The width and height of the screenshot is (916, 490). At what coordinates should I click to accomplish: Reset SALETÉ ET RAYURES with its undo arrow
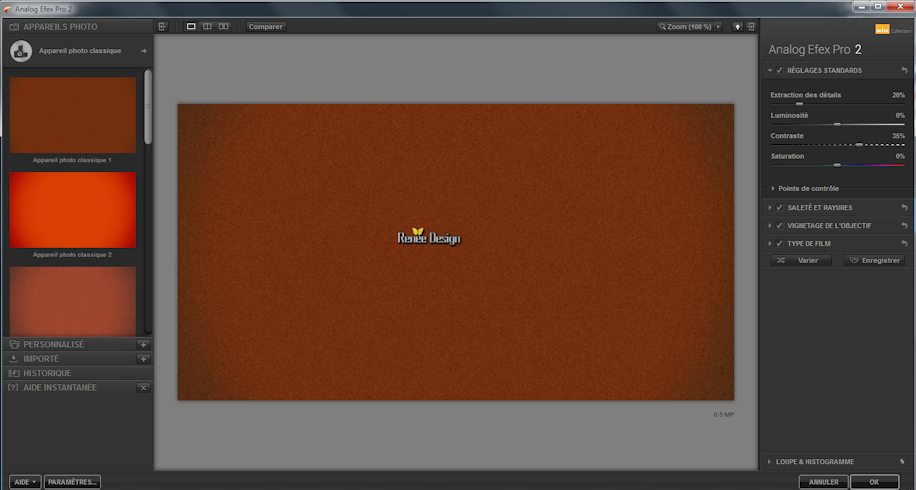pos(904,207)
